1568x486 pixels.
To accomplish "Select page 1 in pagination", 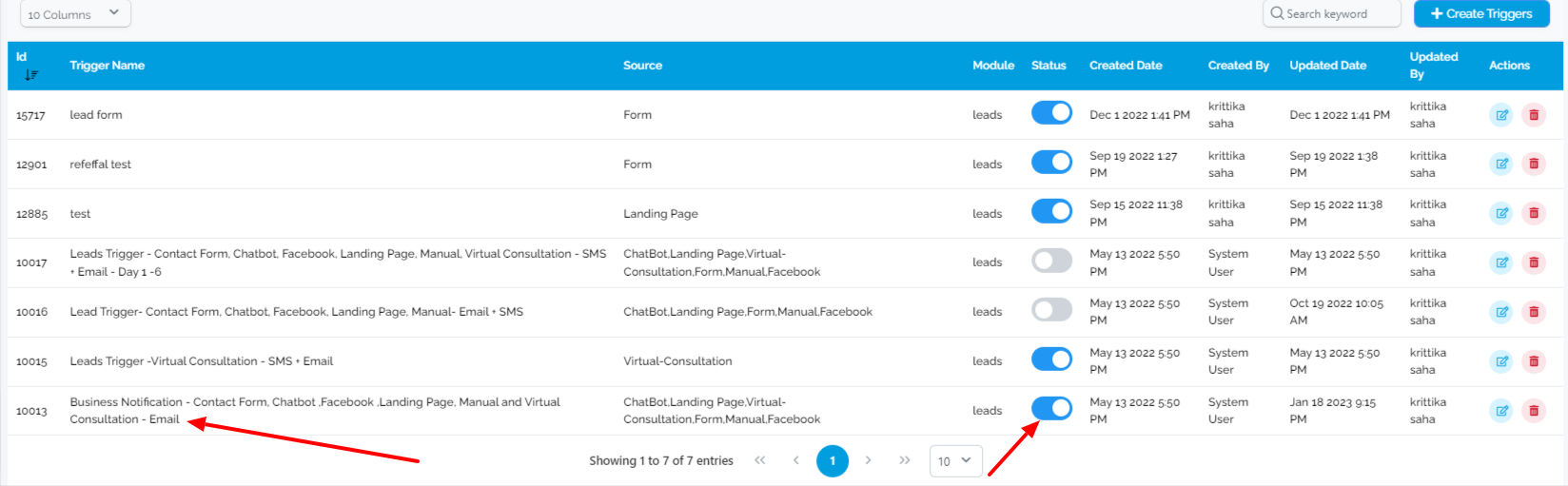I will coord(833,460).
